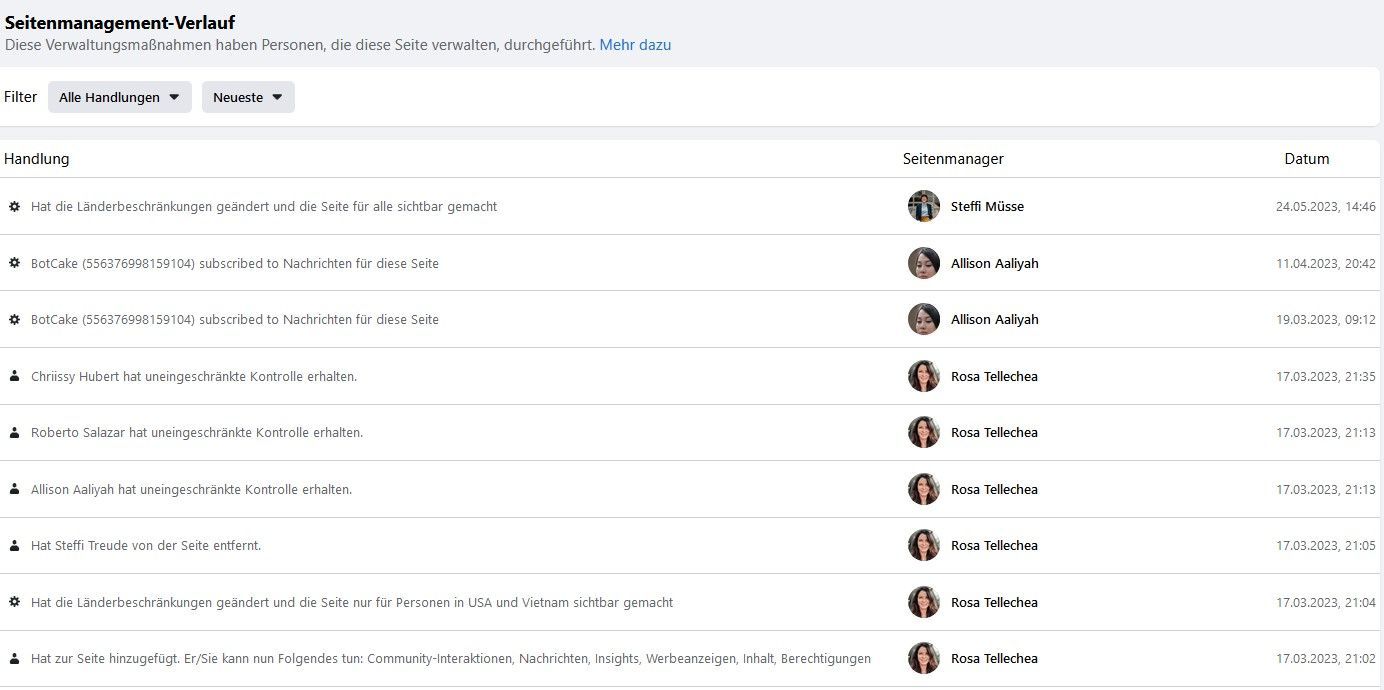The height and width of the screenshot is (690, 1384).
Task: Click Steffi Müsse's profile picture
Action: point(923,206)
